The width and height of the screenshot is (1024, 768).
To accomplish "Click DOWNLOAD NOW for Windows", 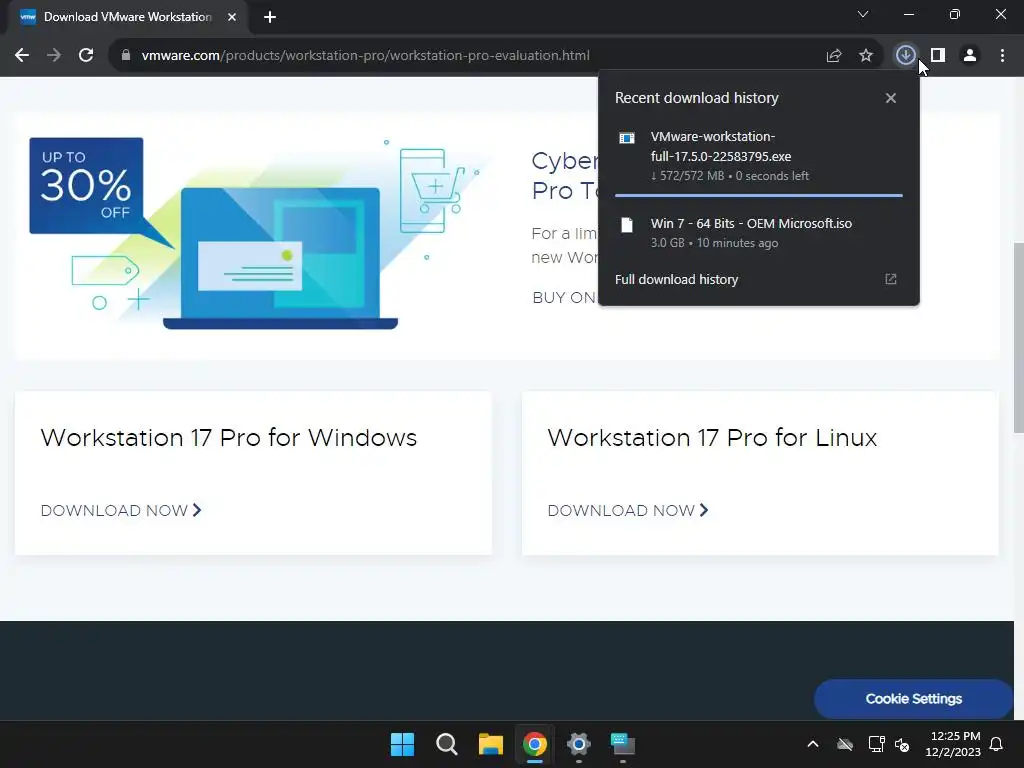I will (121, 511).
